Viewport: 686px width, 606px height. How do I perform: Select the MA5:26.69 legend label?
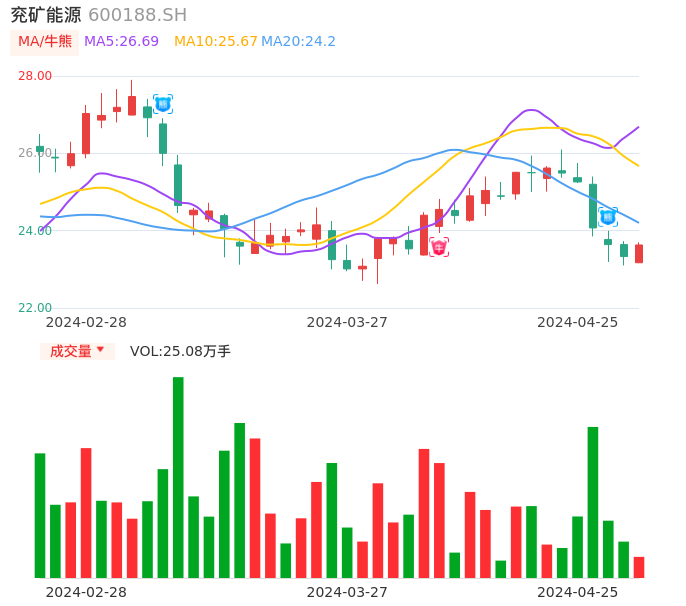point(121,41)
